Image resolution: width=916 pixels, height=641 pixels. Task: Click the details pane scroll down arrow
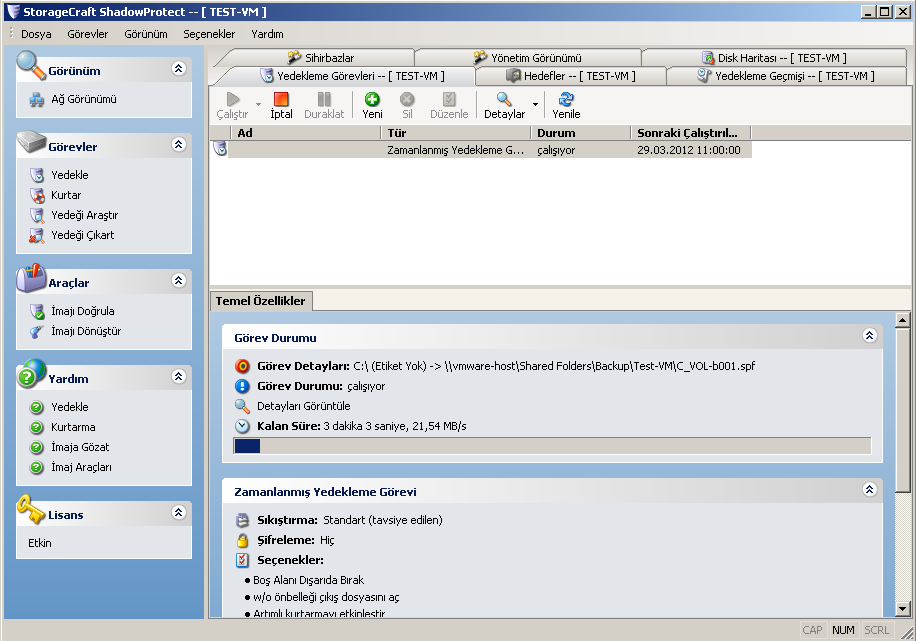[x=903, y=609]
